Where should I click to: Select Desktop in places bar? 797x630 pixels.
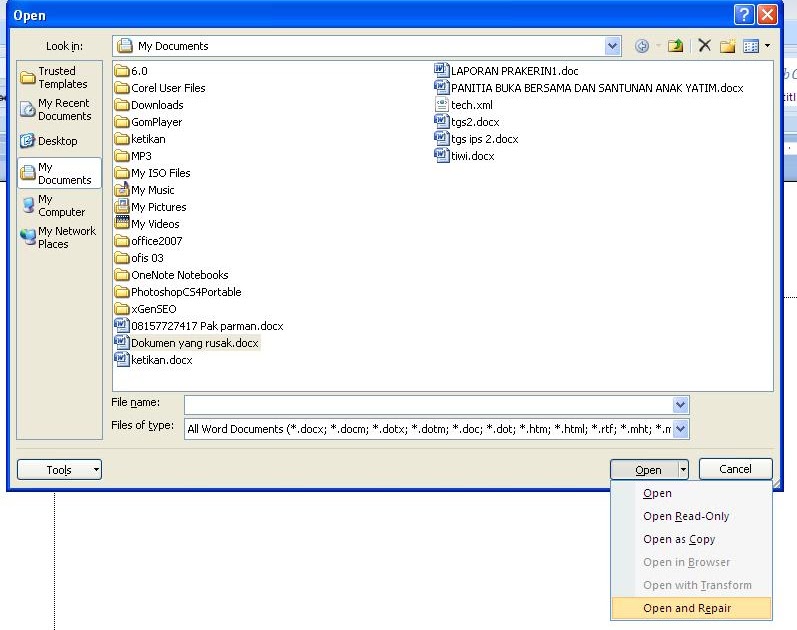pyautogui.click(x=59, y=141)
